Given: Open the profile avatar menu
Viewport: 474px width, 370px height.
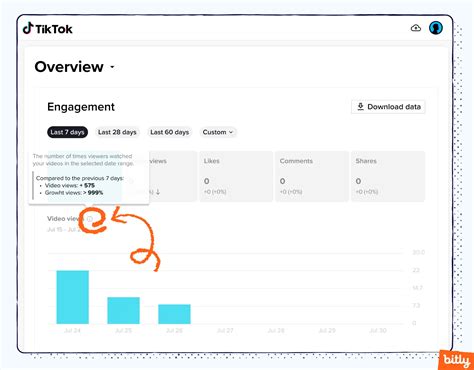Looking at the screenshot, I should 436,28.
